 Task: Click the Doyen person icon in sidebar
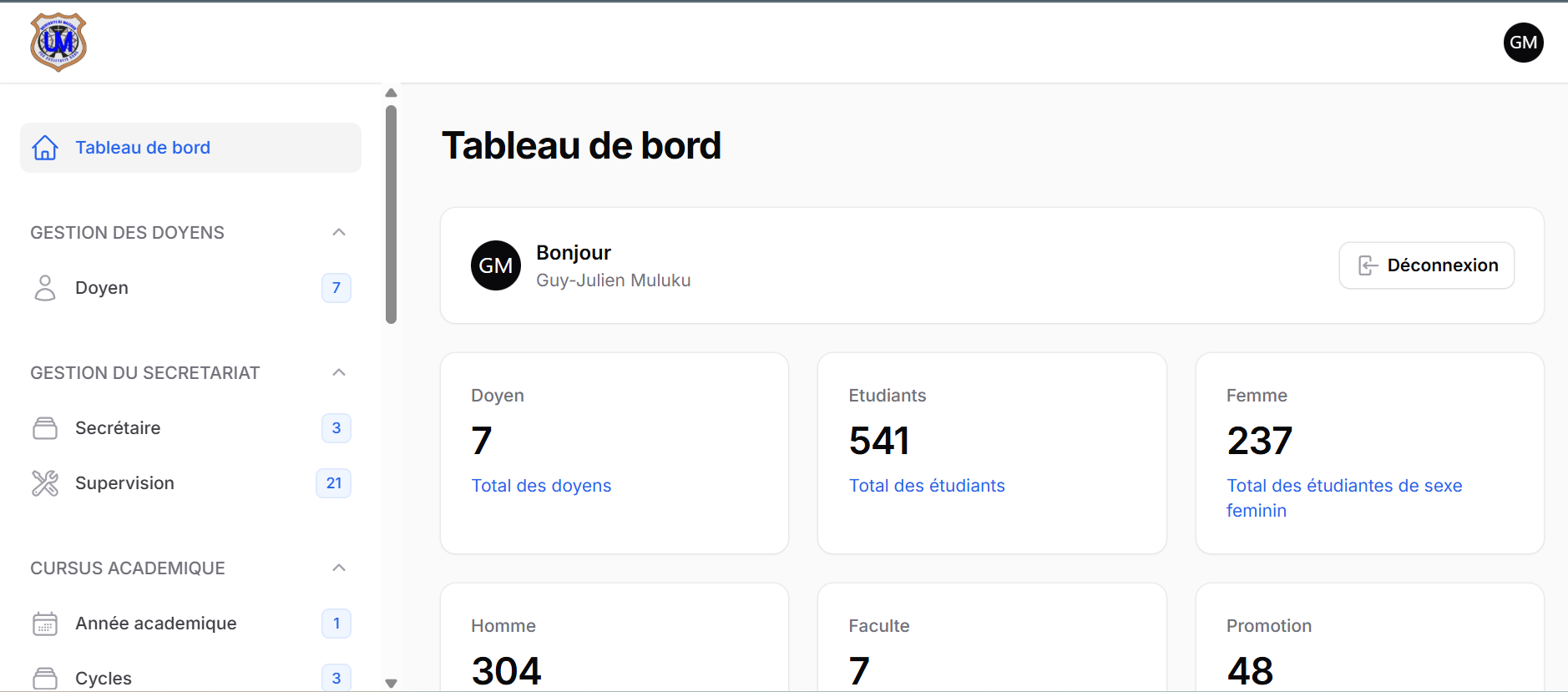pos(45,287)
